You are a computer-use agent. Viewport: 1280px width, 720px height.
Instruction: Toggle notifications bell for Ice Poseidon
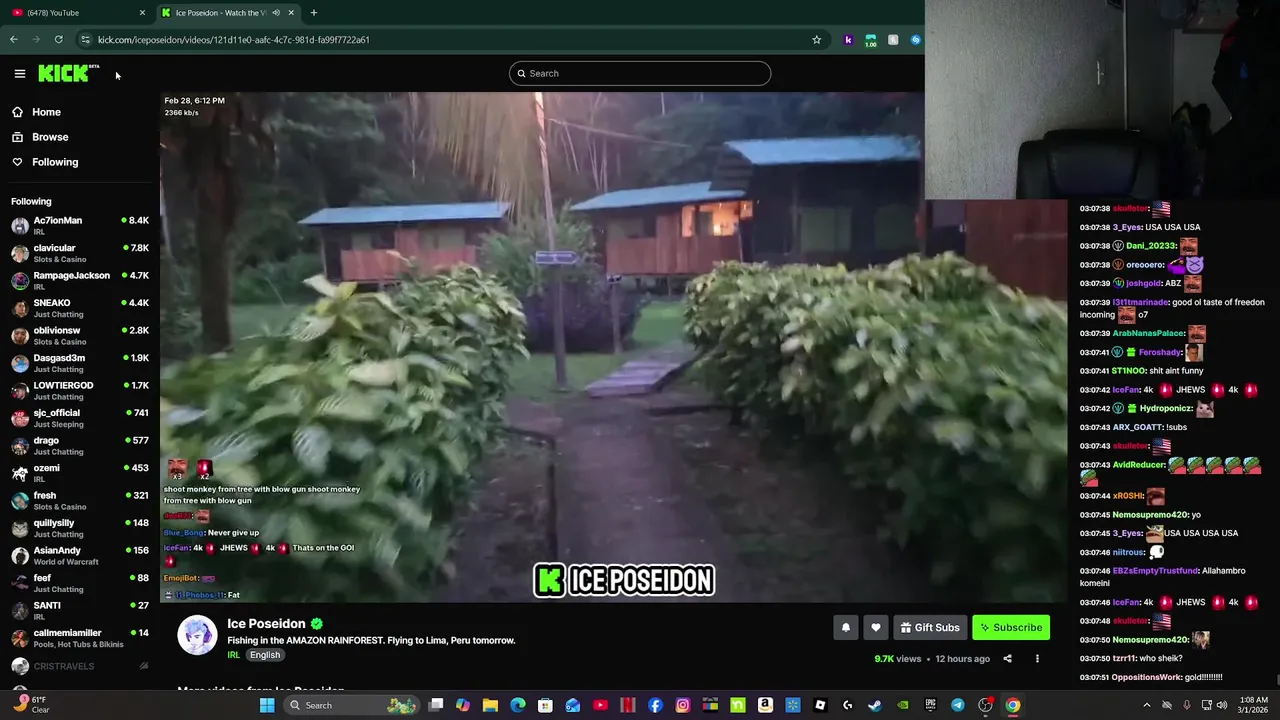click(846, 627)
